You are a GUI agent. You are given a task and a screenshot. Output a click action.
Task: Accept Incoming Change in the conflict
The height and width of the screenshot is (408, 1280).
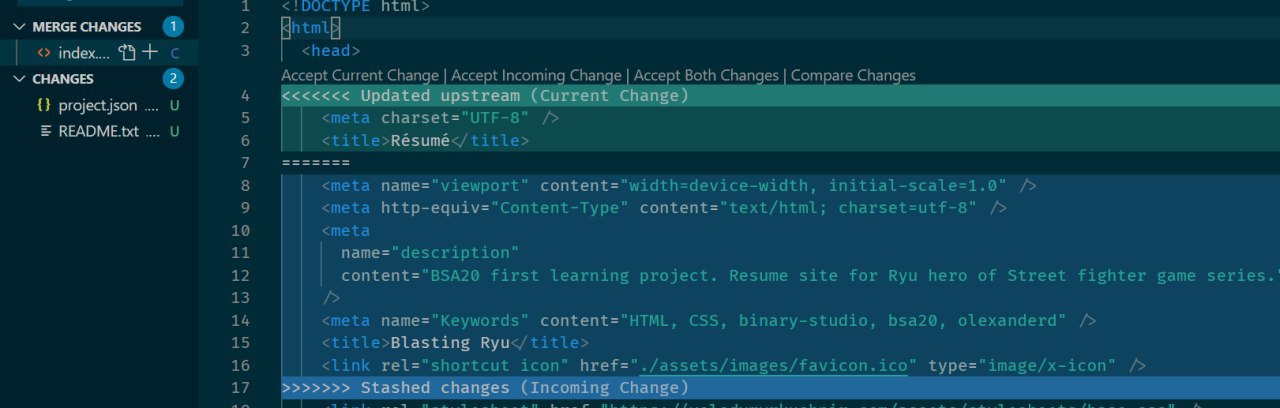click(x=536, y=75)
